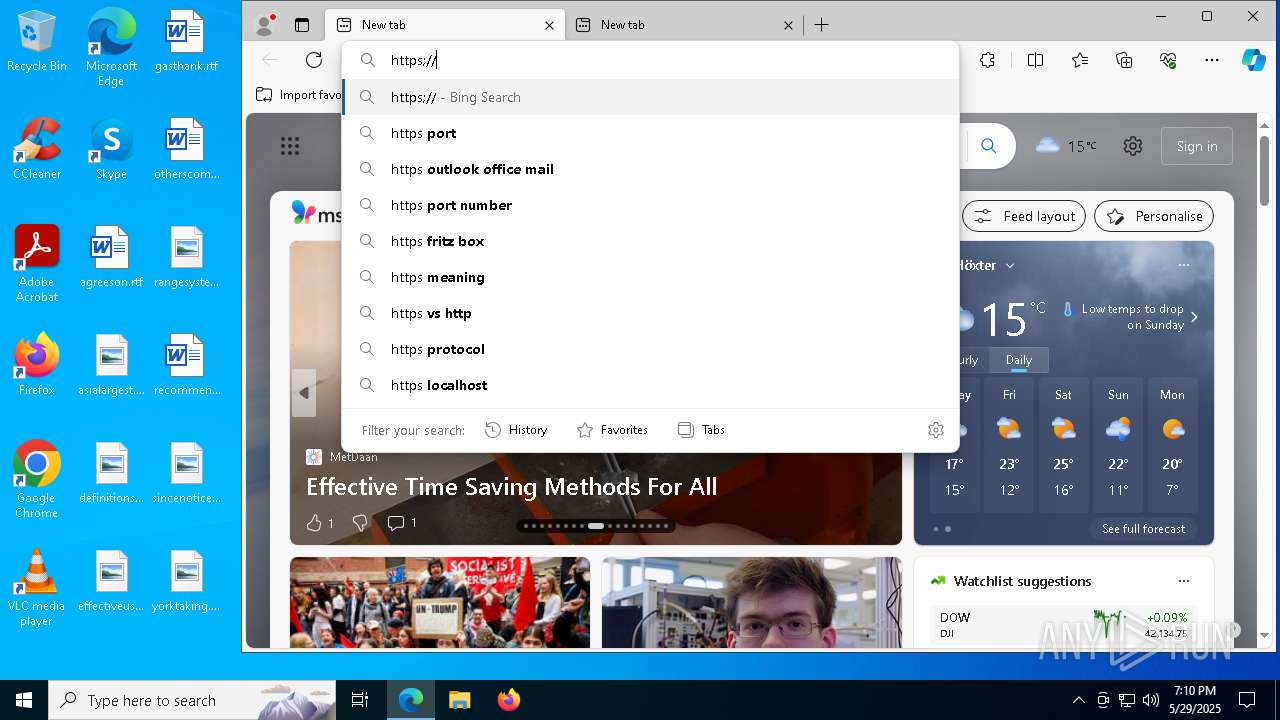
Task: Open Adobe Acrobat desktop shortcut
Action: [x=37, y=263]
